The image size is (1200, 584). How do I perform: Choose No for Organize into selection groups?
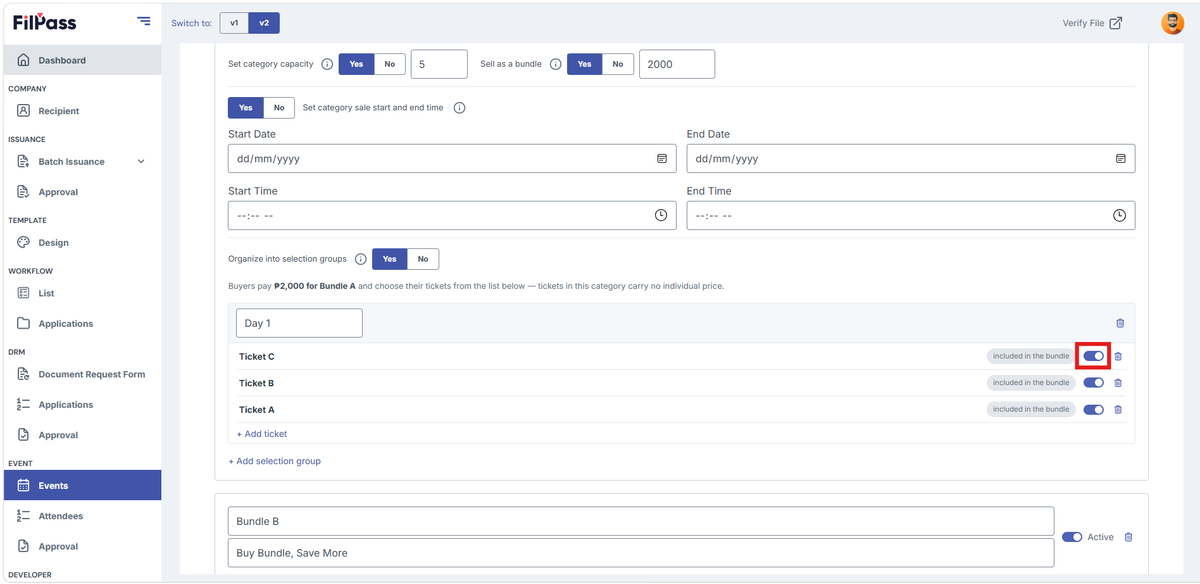point(423,259)
